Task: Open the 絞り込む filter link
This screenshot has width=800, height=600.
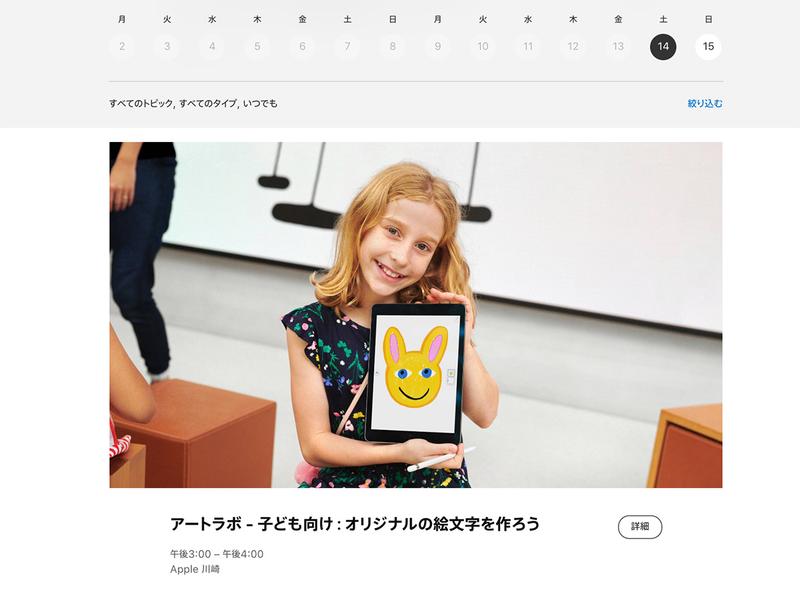Action: click(x=705, y=104)
